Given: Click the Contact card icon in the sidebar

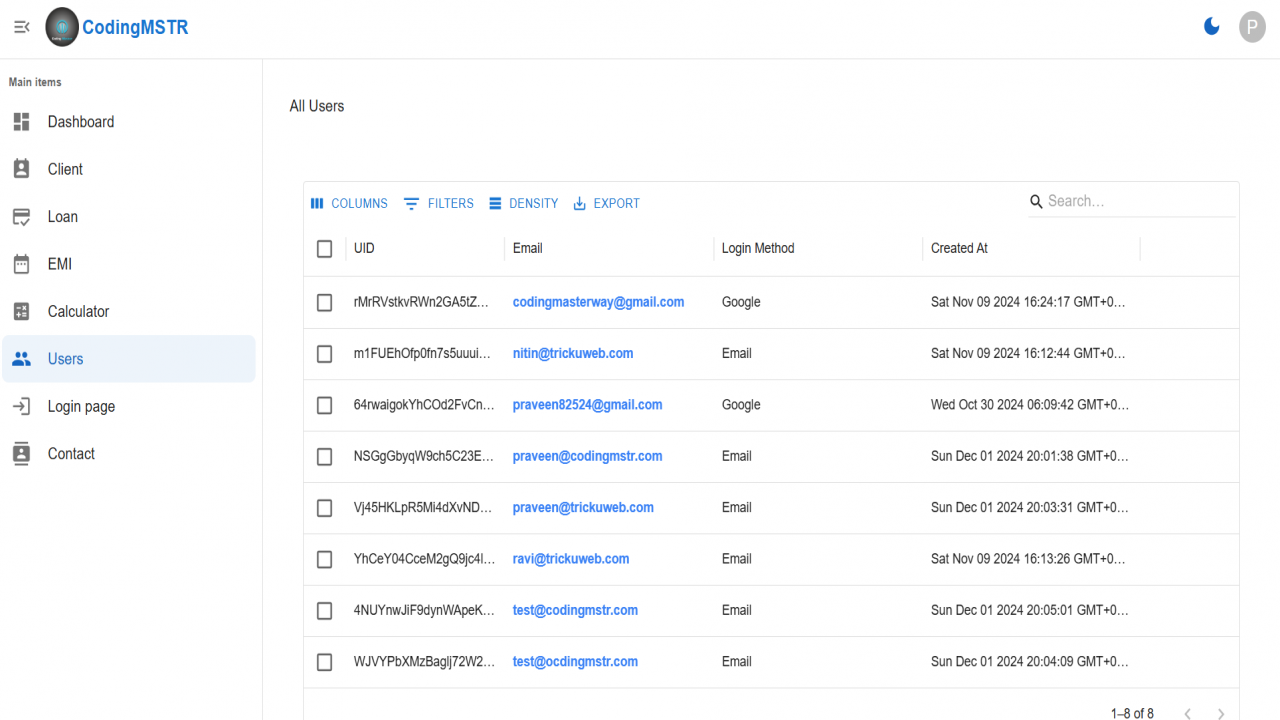Looking at the screenshot, I should (22, 454).
